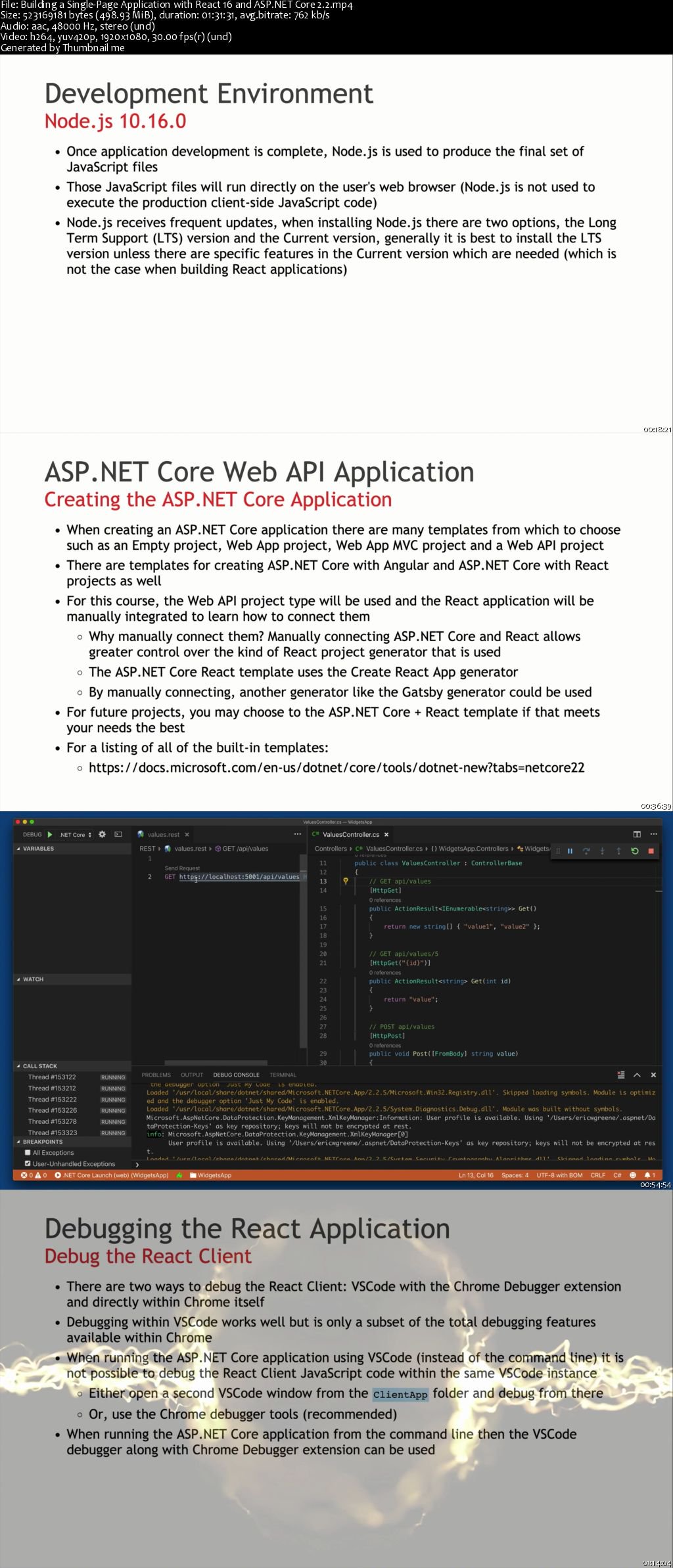Collapse the WATCH section
The image size is (673, 1568).
point(72,979)
